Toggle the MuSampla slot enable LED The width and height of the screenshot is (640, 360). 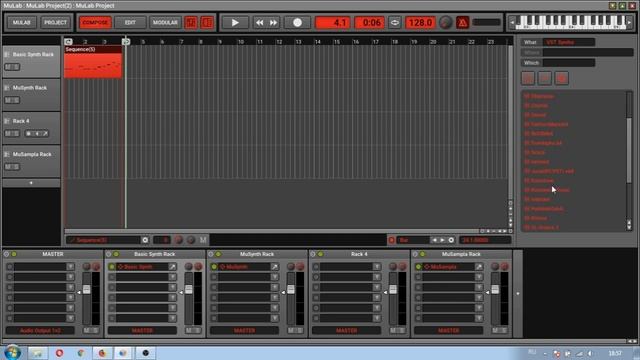click(418, 267)
